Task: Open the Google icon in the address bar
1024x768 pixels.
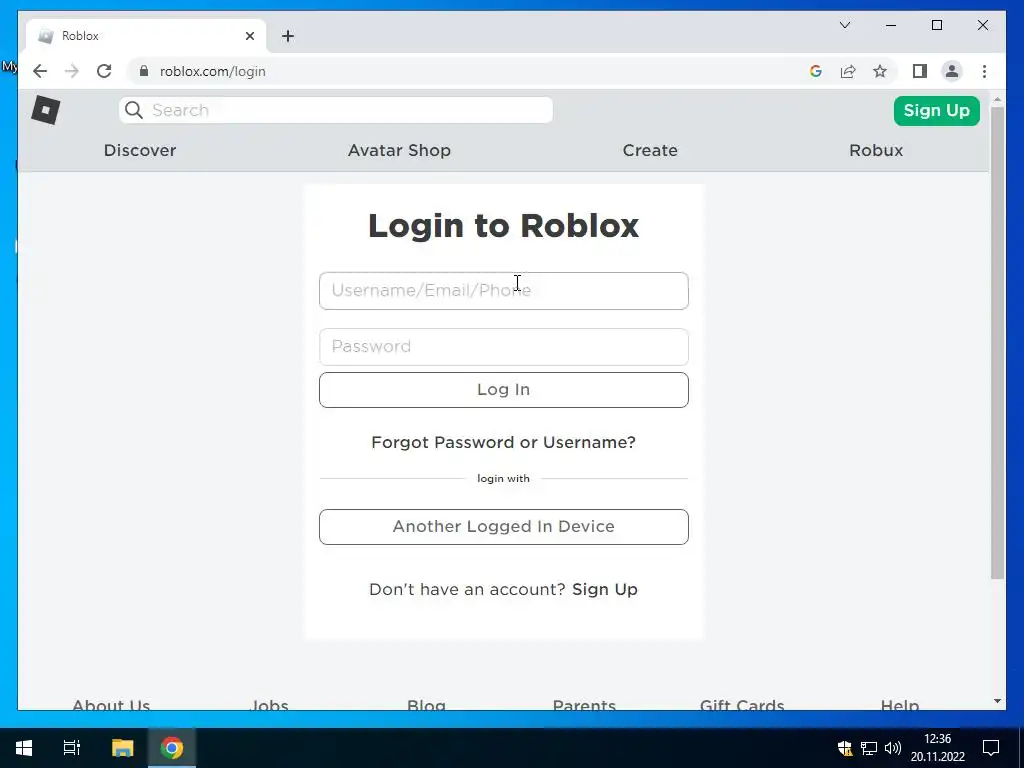Action: click(816, 71)
